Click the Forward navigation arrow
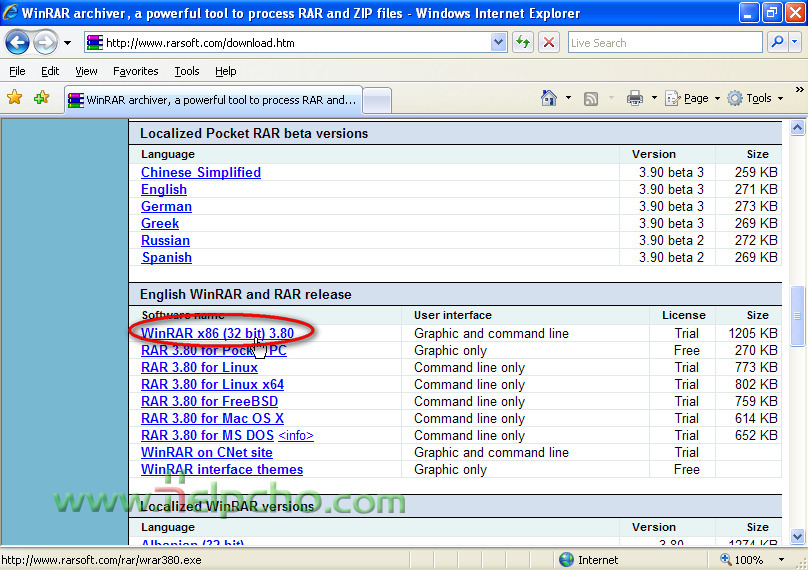The height and width of the screenshot is (570, 808). [x=46, y=43]
